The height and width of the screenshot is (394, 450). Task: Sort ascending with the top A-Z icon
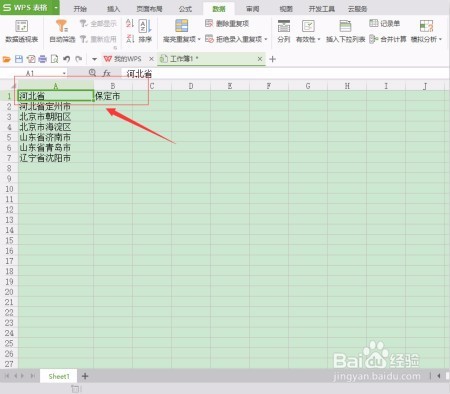[x=130, y=23]
